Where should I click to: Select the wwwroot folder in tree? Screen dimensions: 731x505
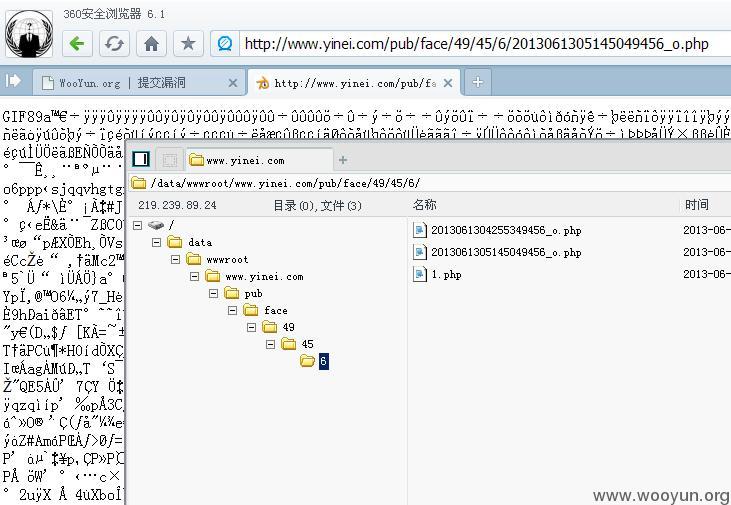pos(217,259)
